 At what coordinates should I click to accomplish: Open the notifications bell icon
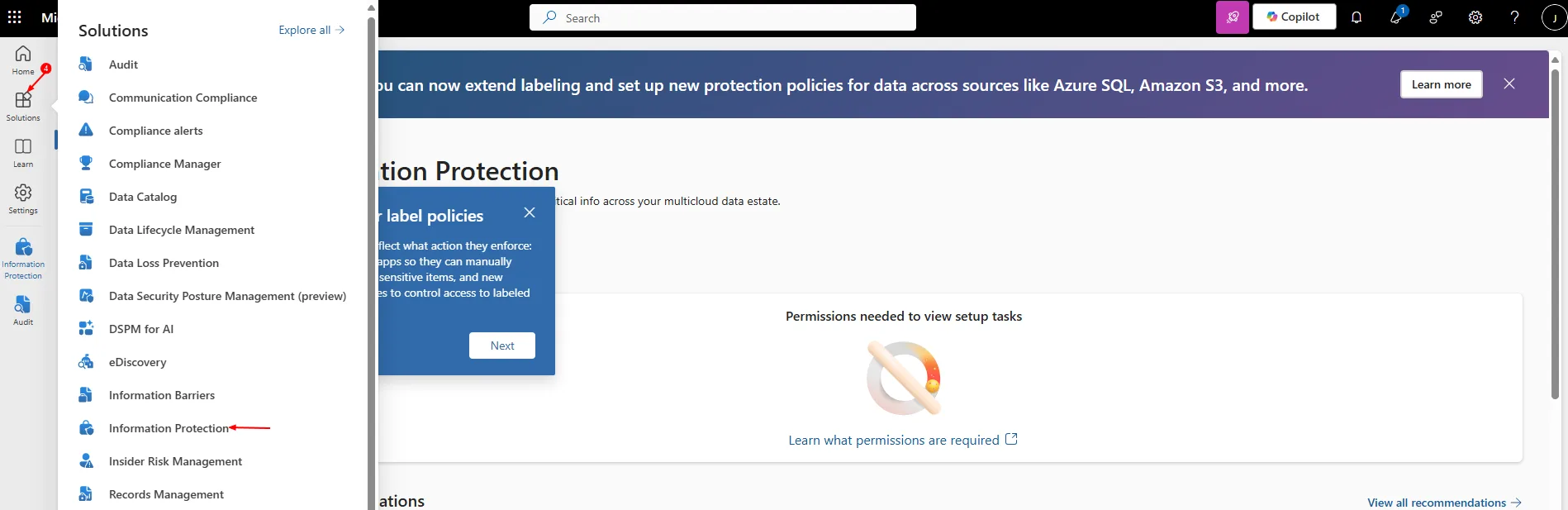1357,17
